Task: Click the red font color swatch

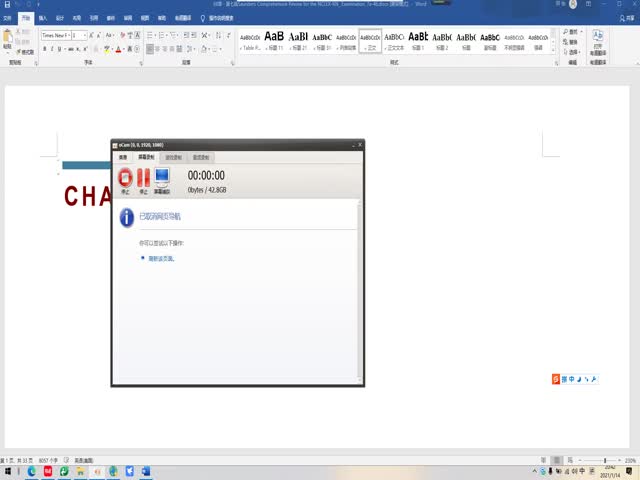Action: (118, 48)
